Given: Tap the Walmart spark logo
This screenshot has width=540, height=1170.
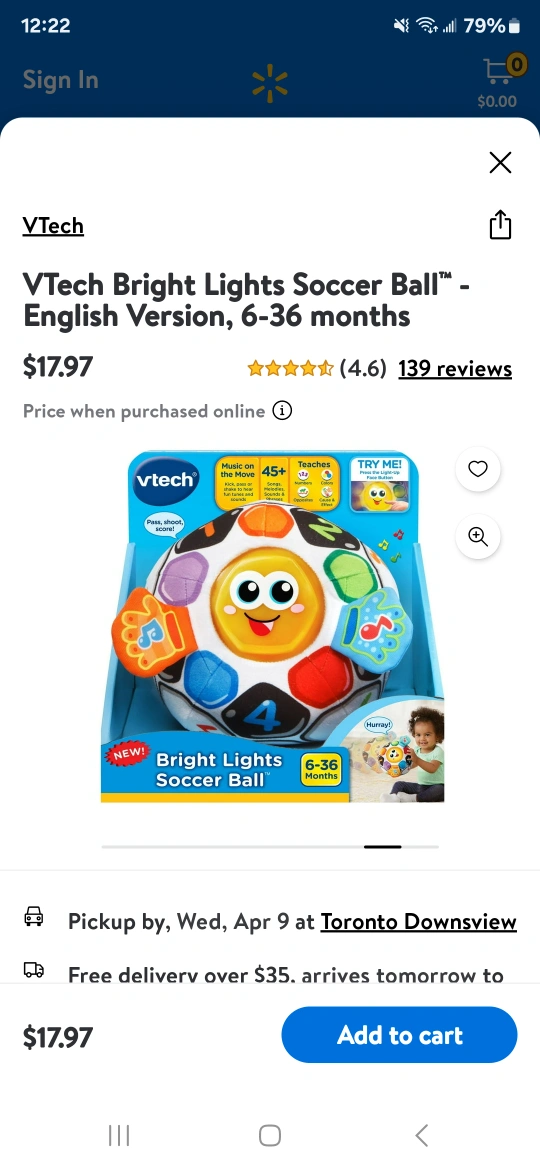Looking at the screenshot, I should [x=269, y=82].
